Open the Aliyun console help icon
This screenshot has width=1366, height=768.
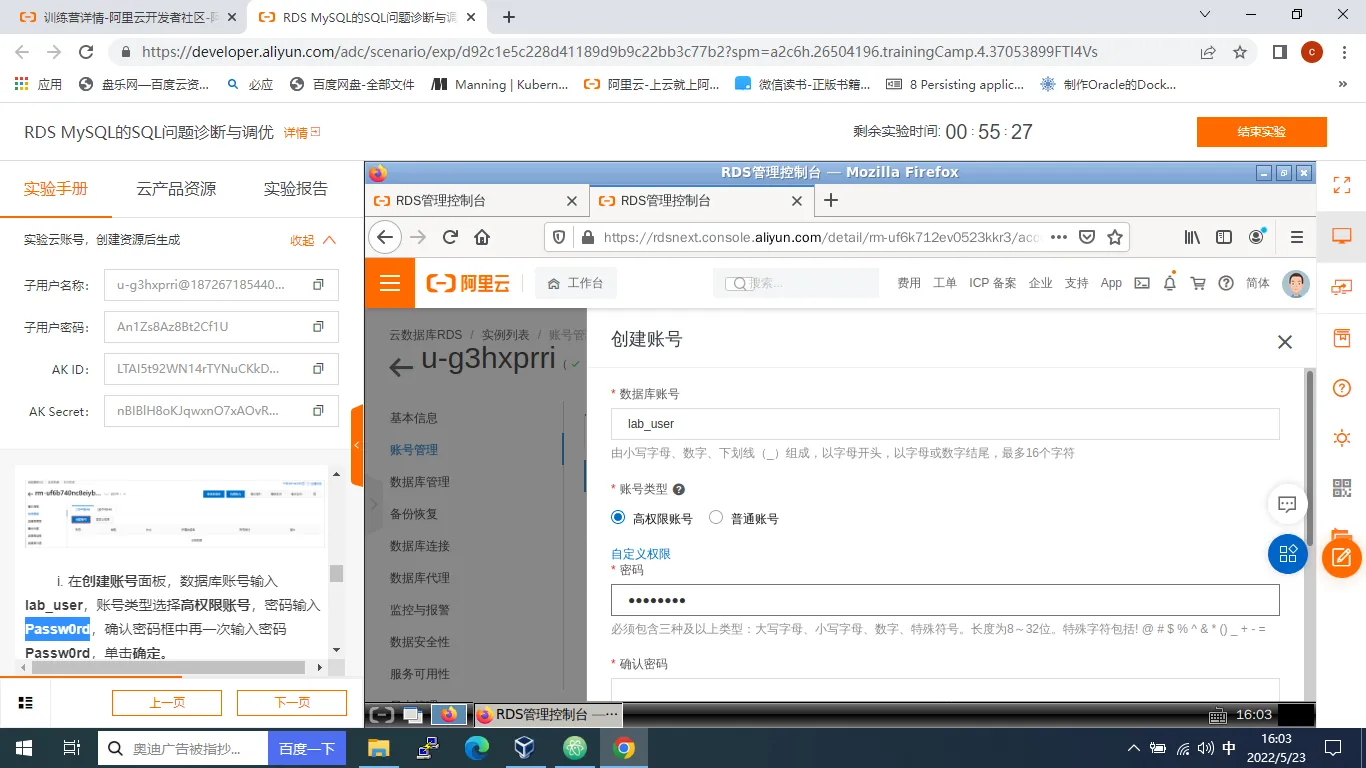pos(1226,283)
